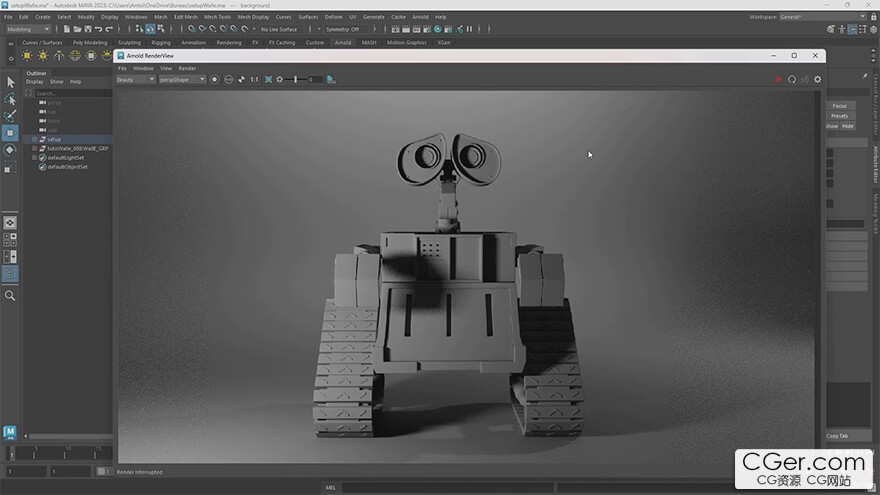Switch to the Poly Modeling shelf tab
The width and height of the screenshot is (880, 495).
pyautogui.click(x=90, y=43)
